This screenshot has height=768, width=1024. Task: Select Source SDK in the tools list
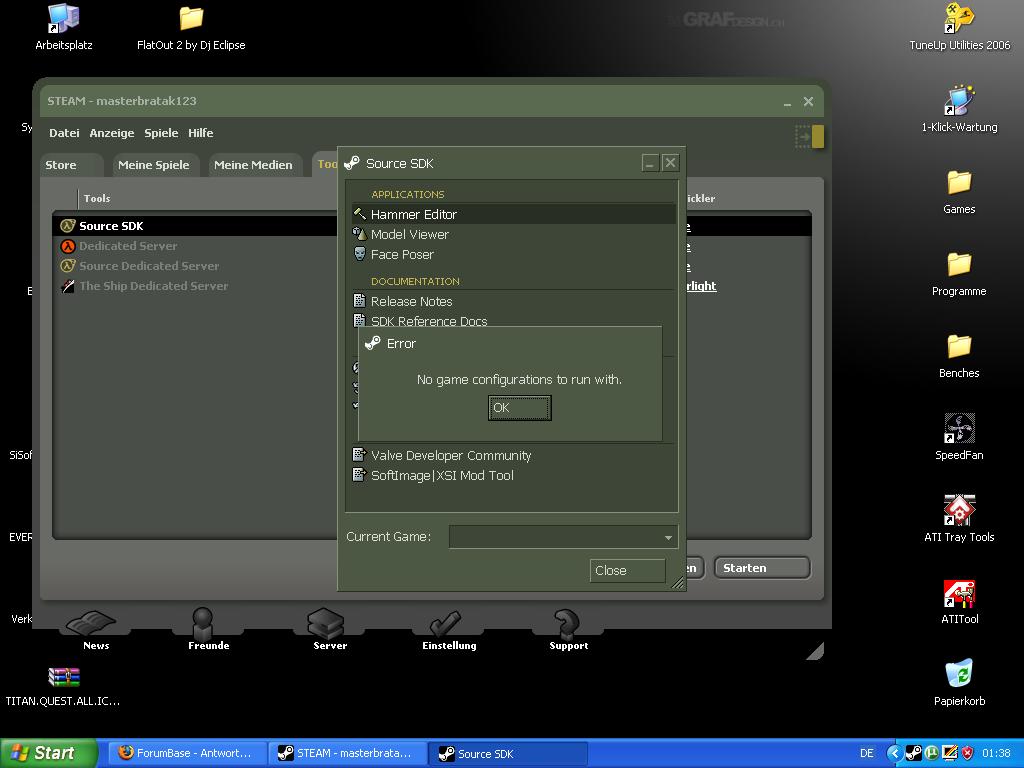click(x=196, y=226)
